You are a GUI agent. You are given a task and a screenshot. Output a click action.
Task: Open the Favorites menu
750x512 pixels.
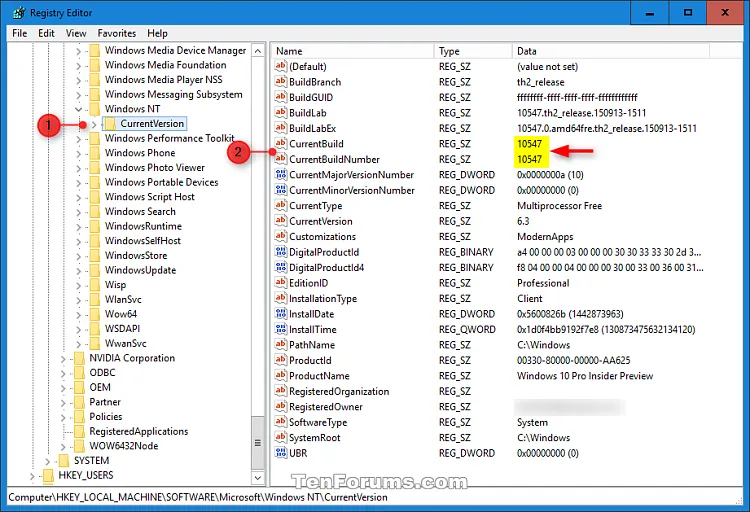pos(116,33)
